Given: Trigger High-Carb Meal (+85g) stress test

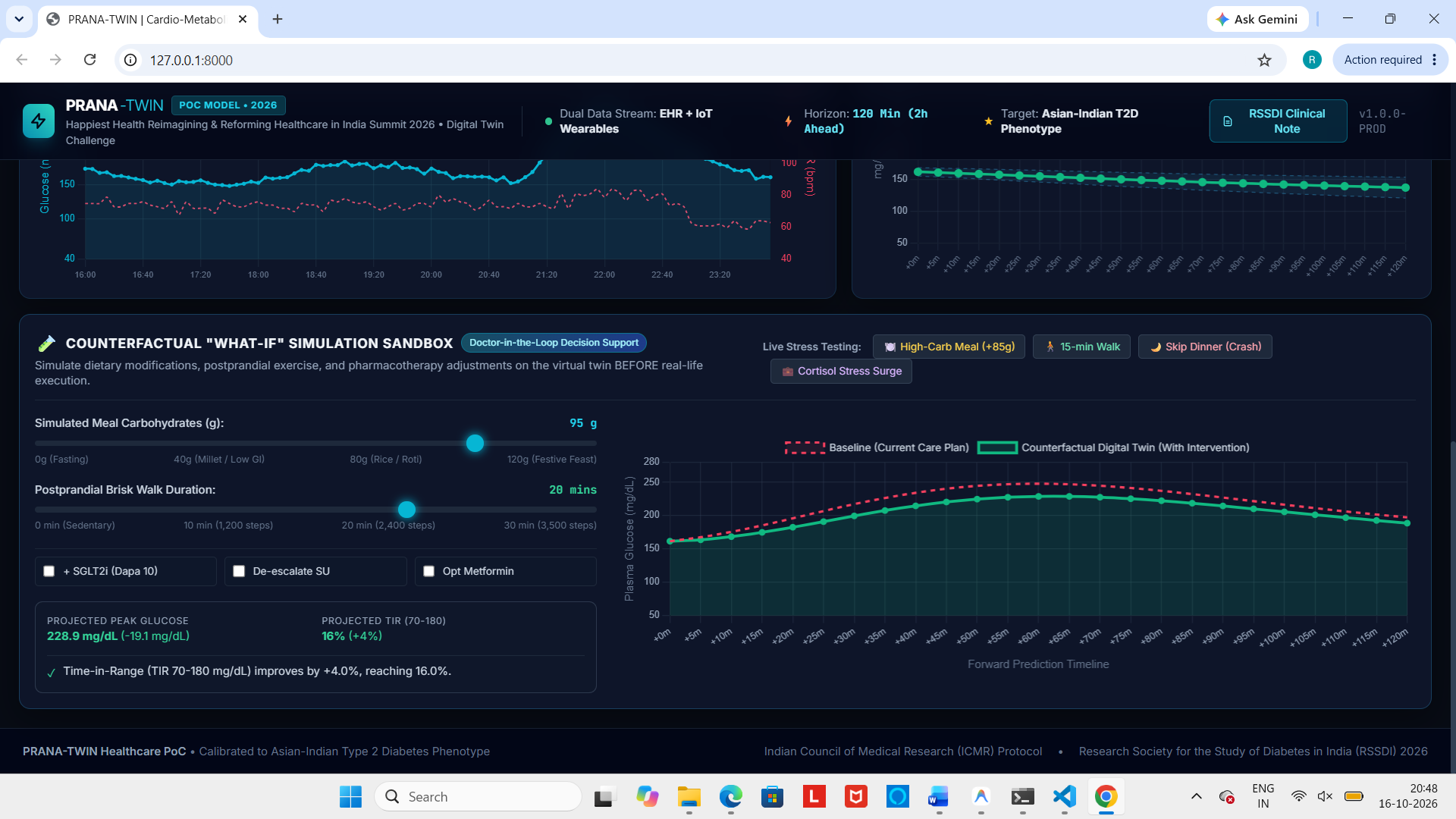Looking at the screenshot, I should pyautogui.click(x=949, y=347).
